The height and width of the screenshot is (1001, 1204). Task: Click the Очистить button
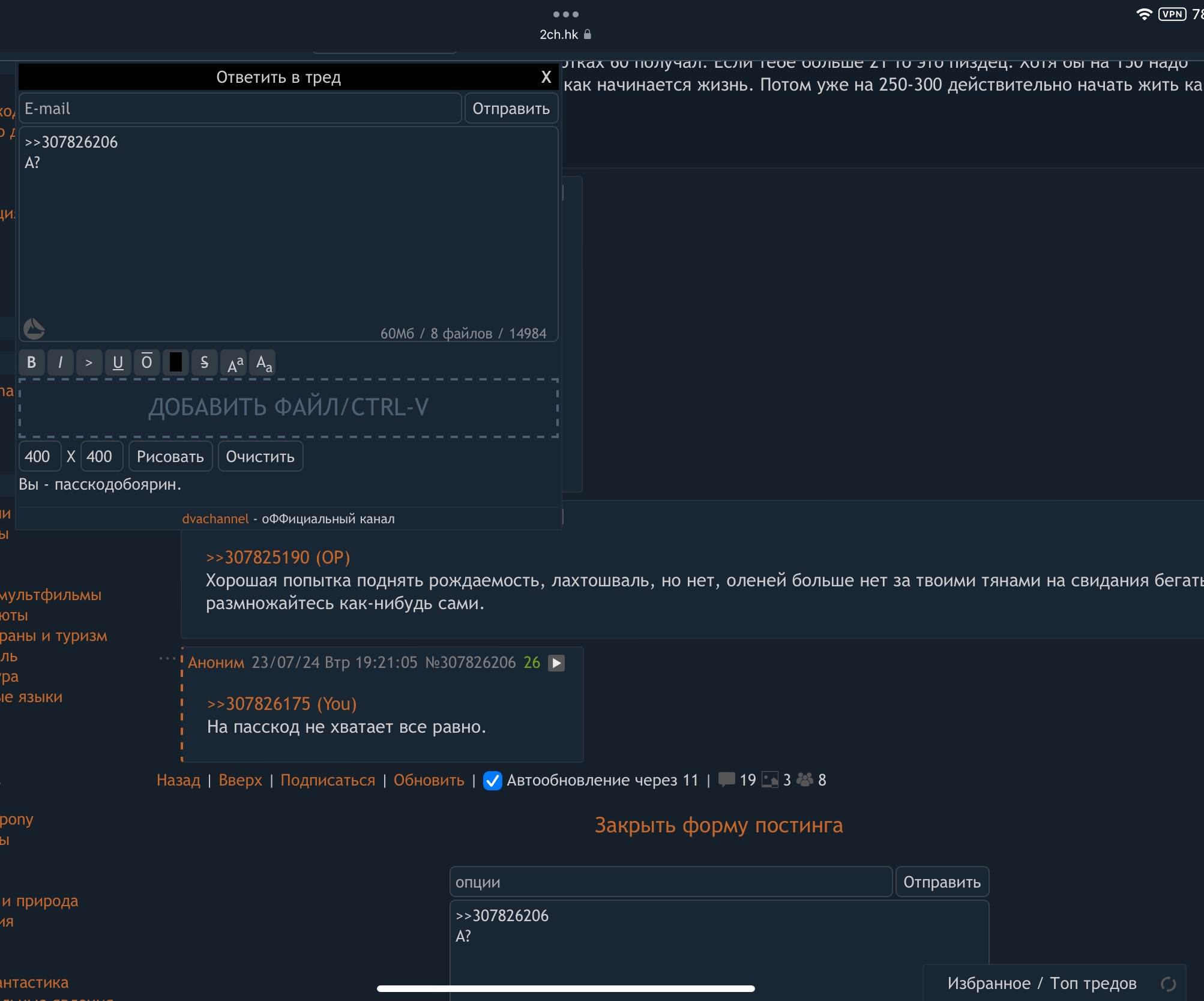pyautogui.click(x=260, y=457)
